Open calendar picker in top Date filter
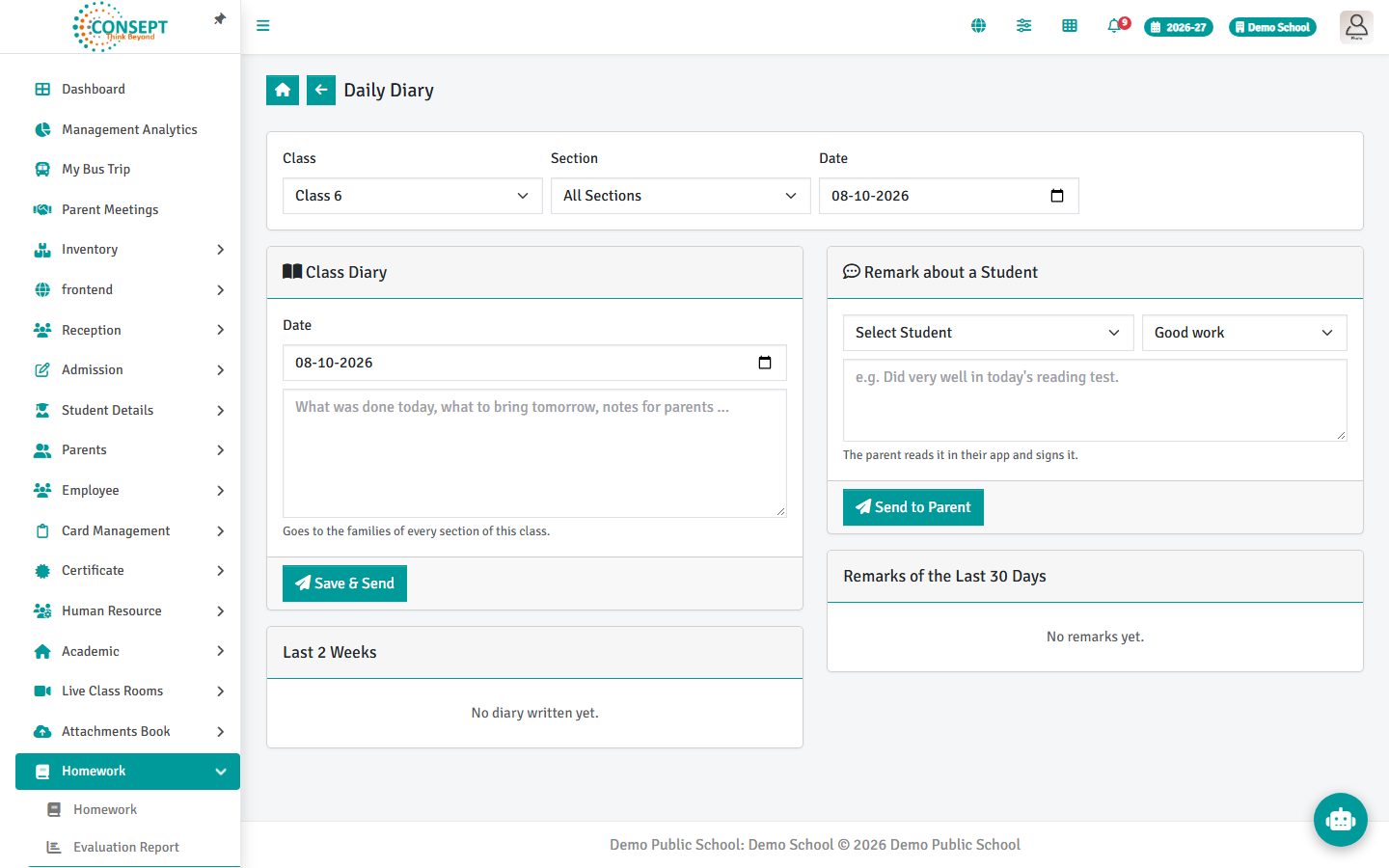The width and height of the screenshot is (1389, 868). (1057, 196)
